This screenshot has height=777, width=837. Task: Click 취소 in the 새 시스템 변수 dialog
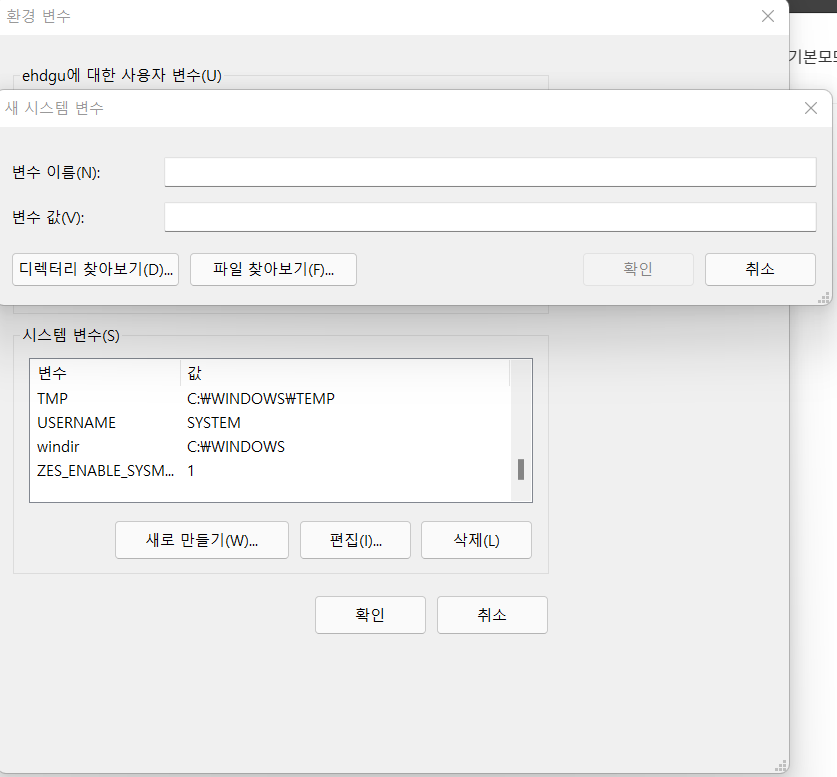coord(760,269)
